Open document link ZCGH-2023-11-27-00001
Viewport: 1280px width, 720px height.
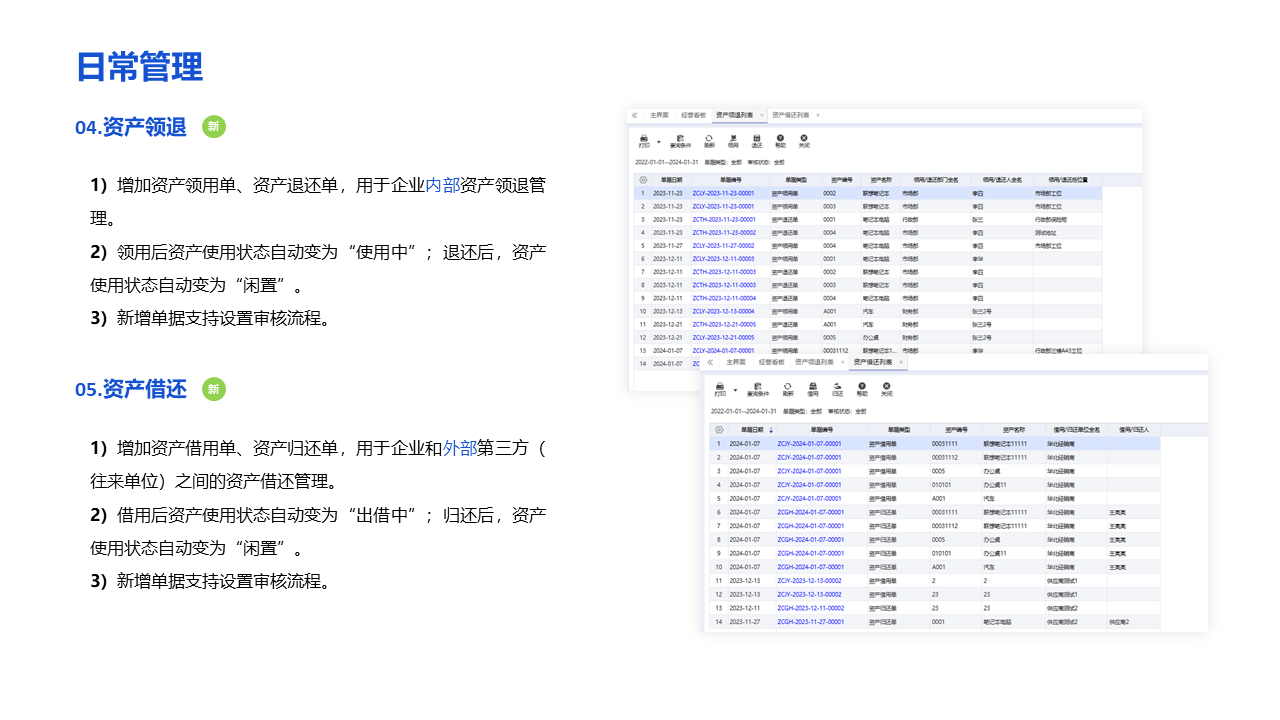point(810,622)
